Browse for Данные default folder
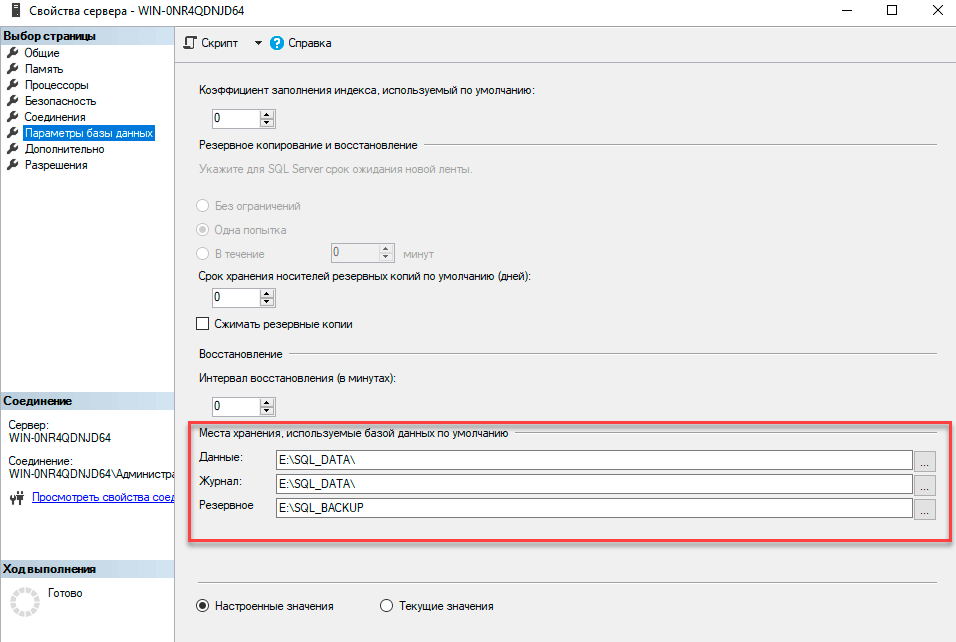956x642 pixels. click(x=925, y=461)
